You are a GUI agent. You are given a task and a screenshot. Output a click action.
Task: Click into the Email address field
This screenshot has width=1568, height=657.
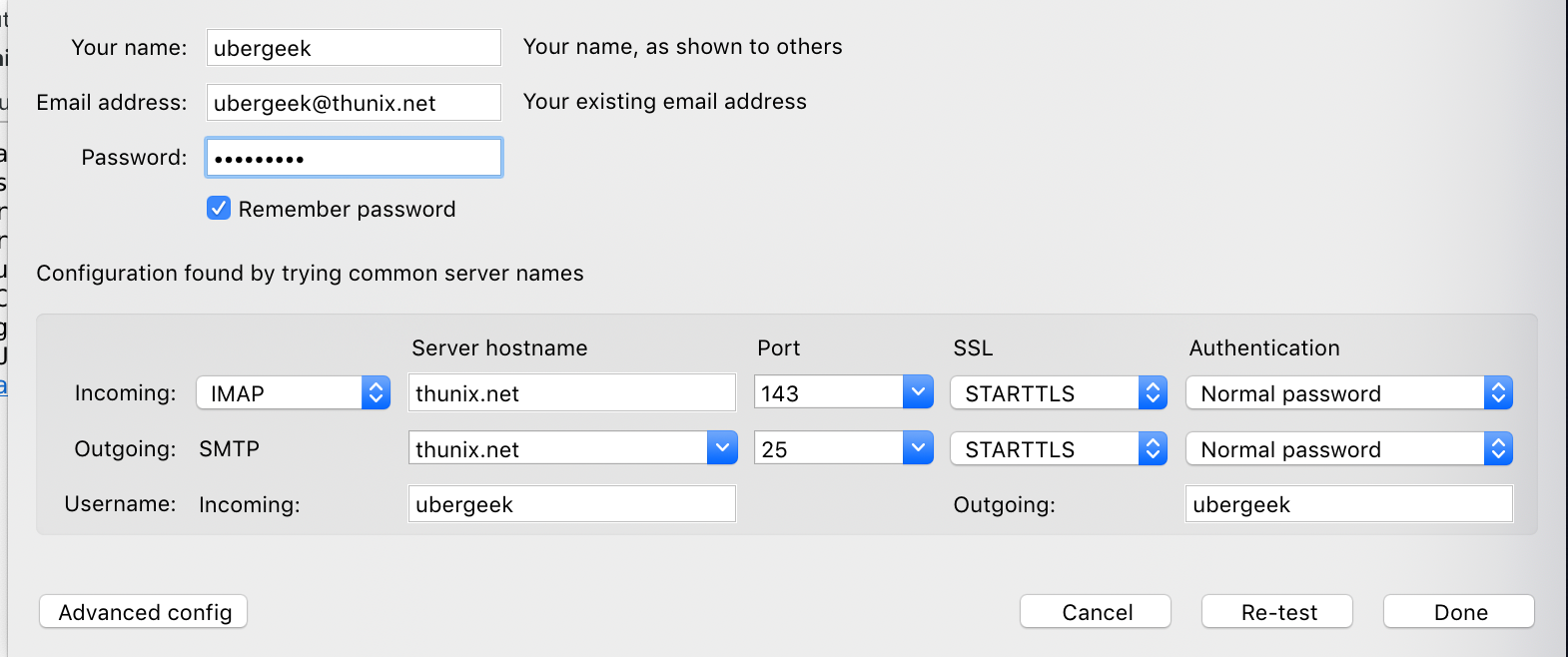tap(354, 103)
